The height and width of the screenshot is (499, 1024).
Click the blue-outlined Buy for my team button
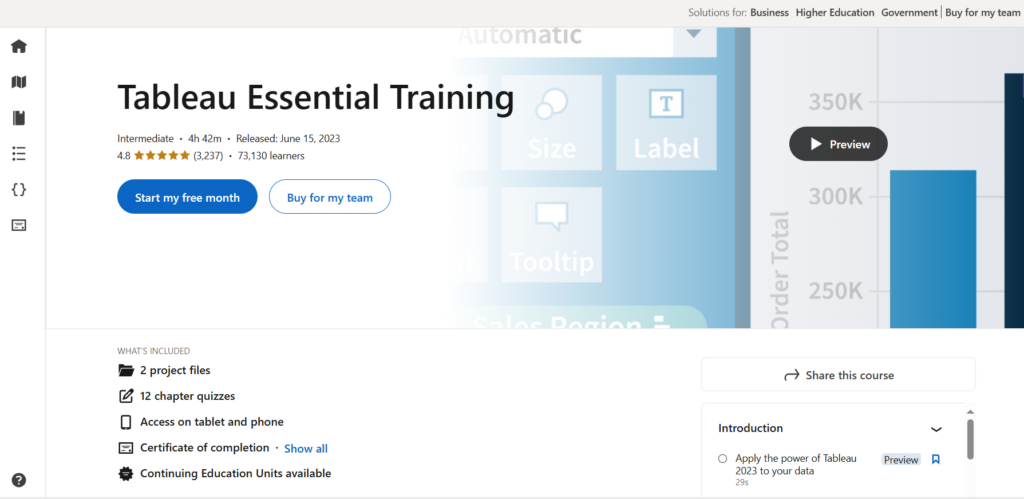(x=330, y=197)
